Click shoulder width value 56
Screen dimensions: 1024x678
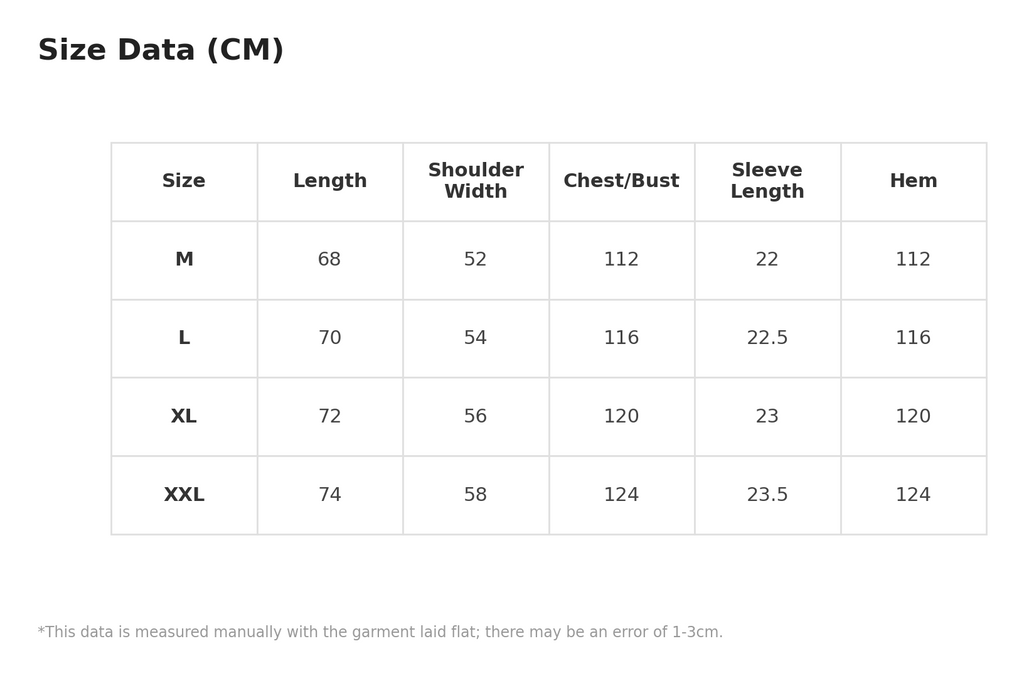coord(475,416)
